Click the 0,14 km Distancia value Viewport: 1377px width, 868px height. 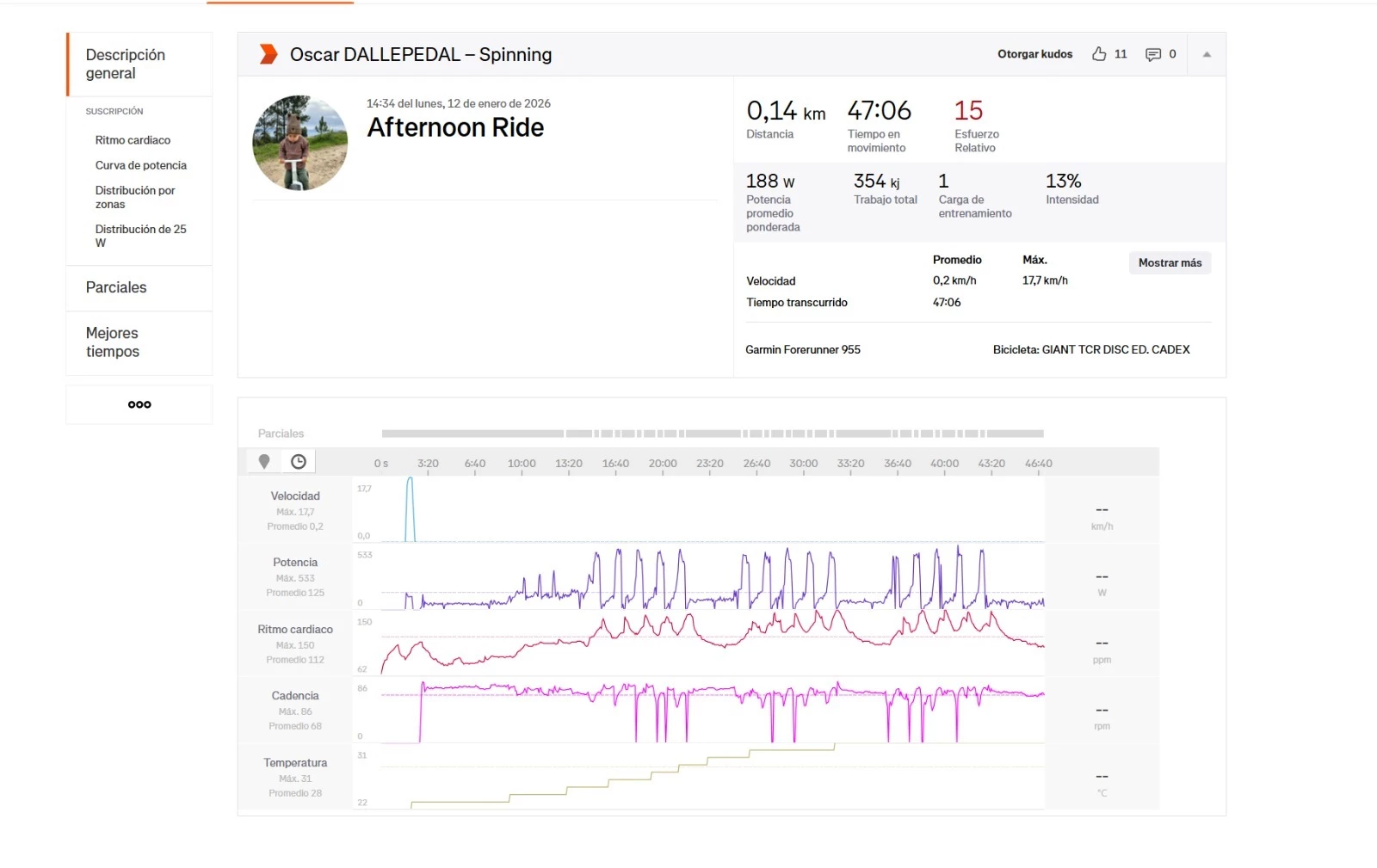click(x=786, y=111)
